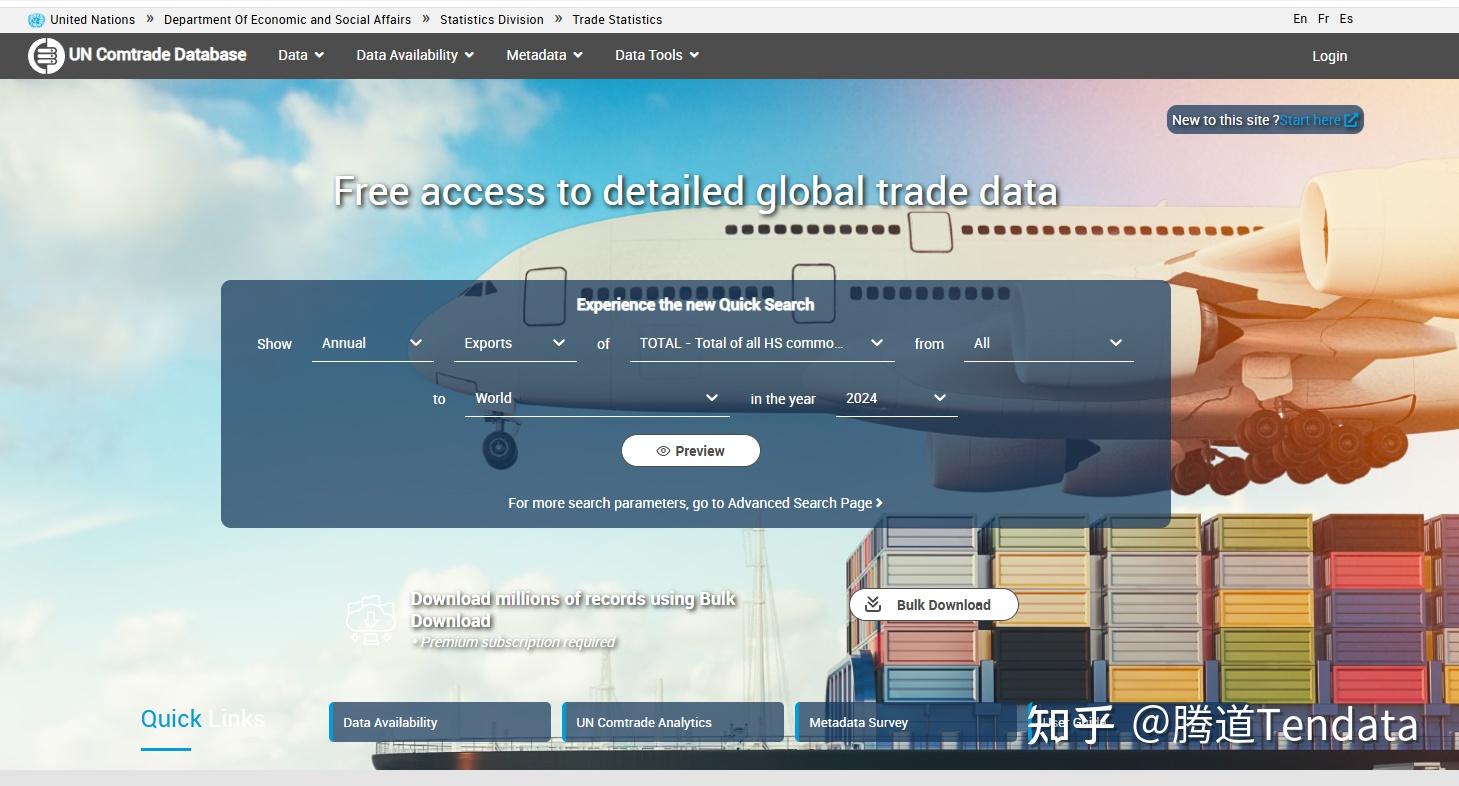Open the 'from All' reporter dropdown
Screen dimensions: 1459x786
pos(1048,343)
